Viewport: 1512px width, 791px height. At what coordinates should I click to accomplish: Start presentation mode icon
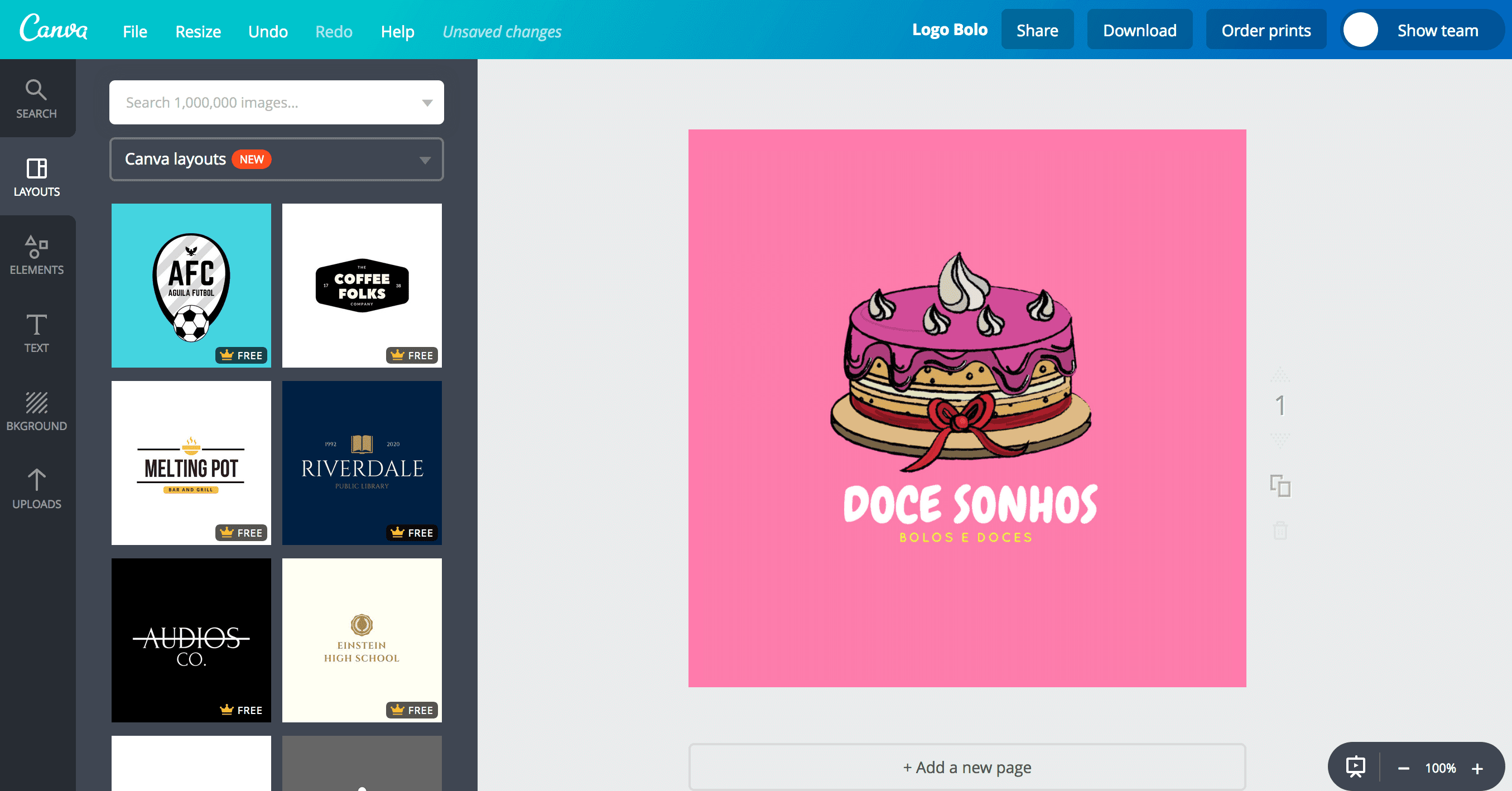click(1355, 767)
